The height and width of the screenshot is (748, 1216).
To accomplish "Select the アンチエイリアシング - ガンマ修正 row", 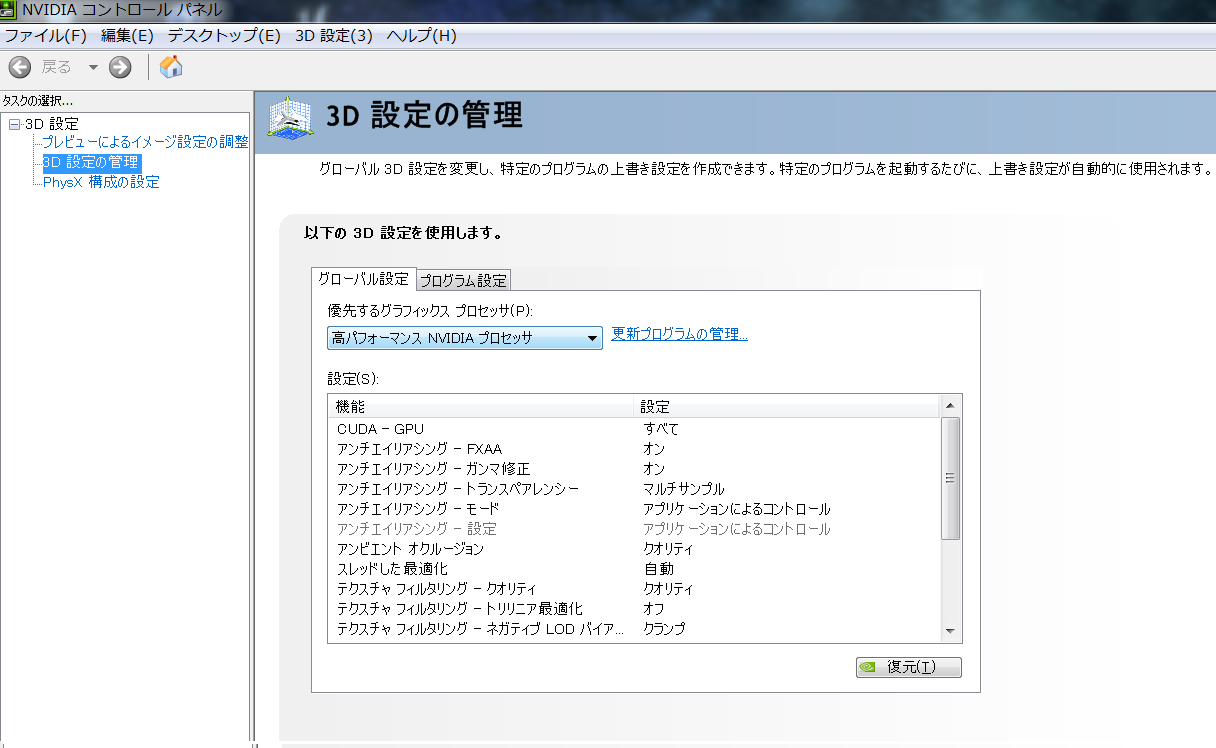I will point(635,469).
